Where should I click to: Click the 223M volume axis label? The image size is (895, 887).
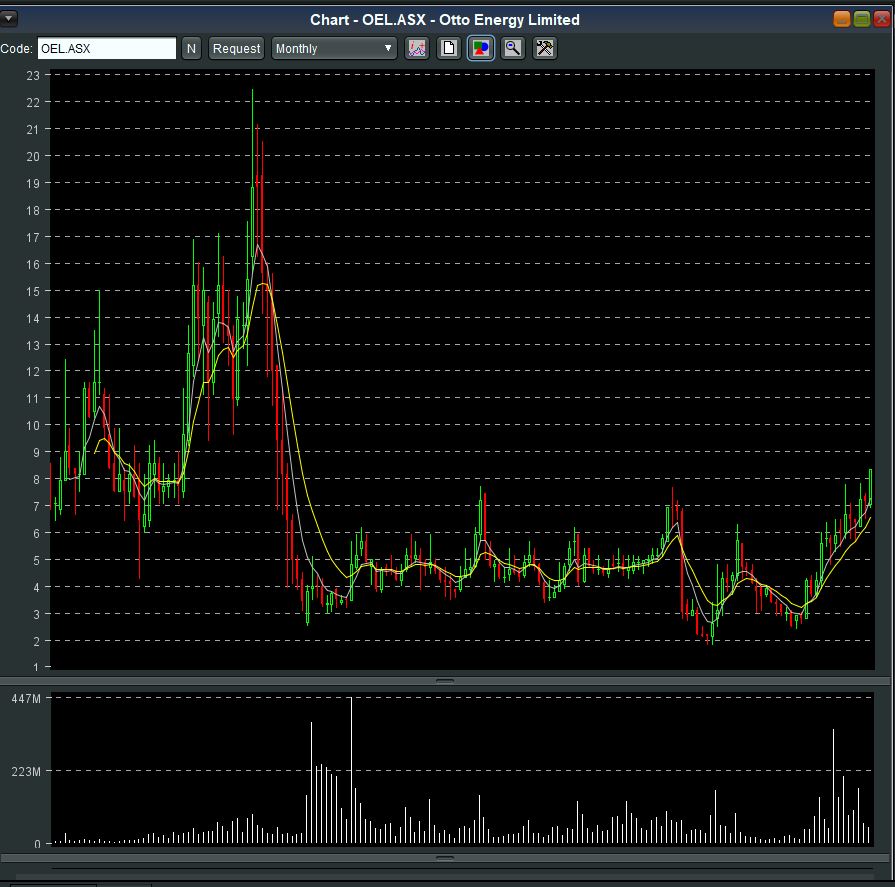click(26, 772)
